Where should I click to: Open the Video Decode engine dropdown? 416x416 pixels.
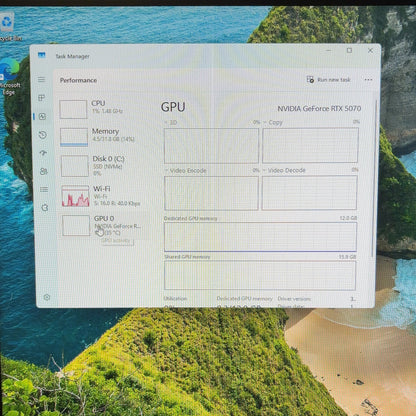click(x=284, y=170)
